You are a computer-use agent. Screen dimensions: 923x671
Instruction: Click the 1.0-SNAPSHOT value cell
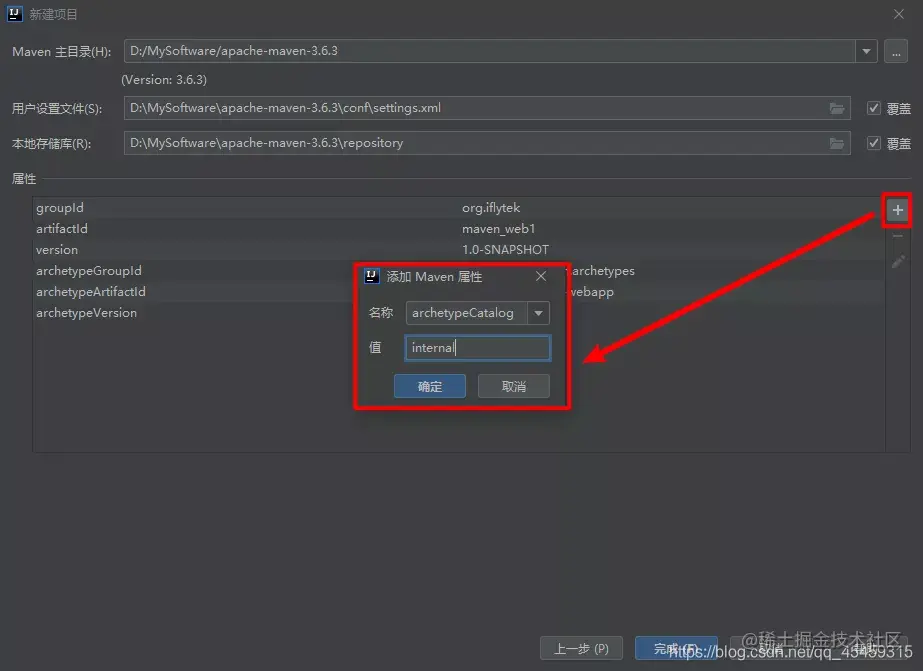click(505, 250)
